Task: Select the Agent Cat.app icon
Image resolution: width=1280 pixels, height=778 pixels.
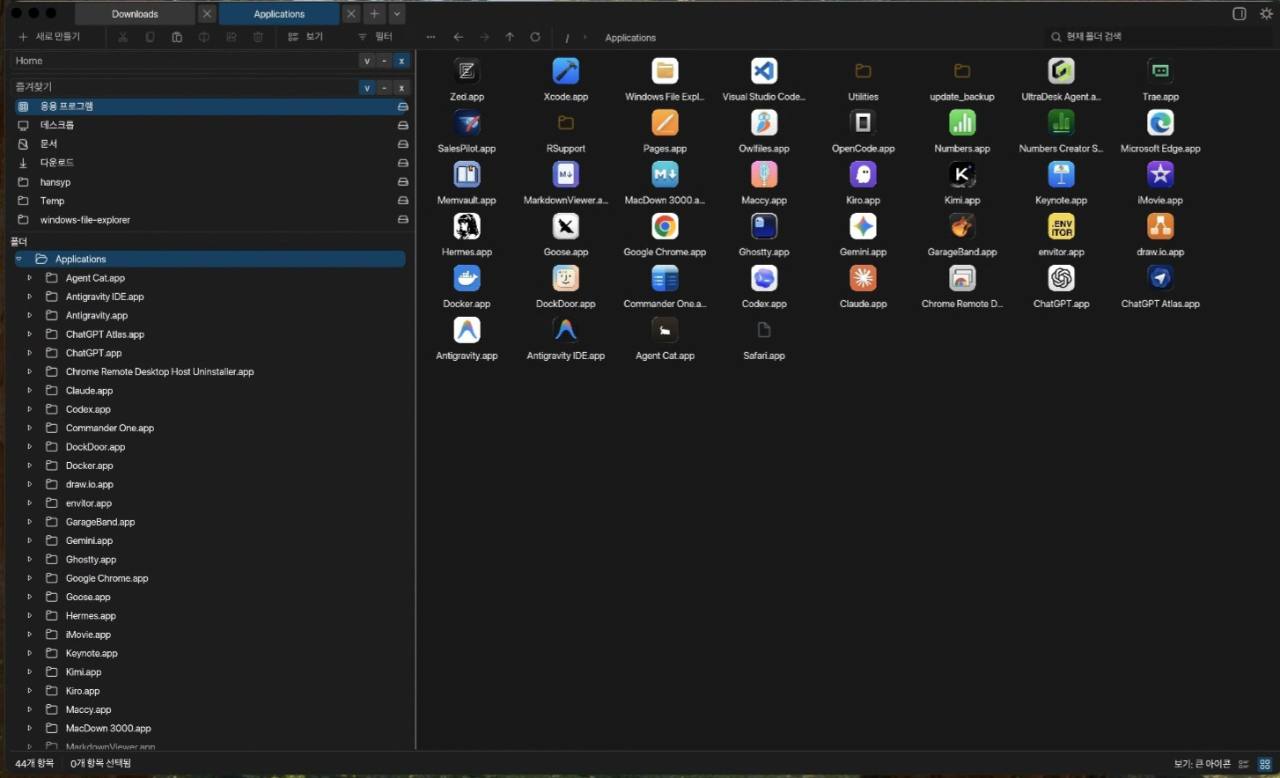Action: (x=665, y=330)
